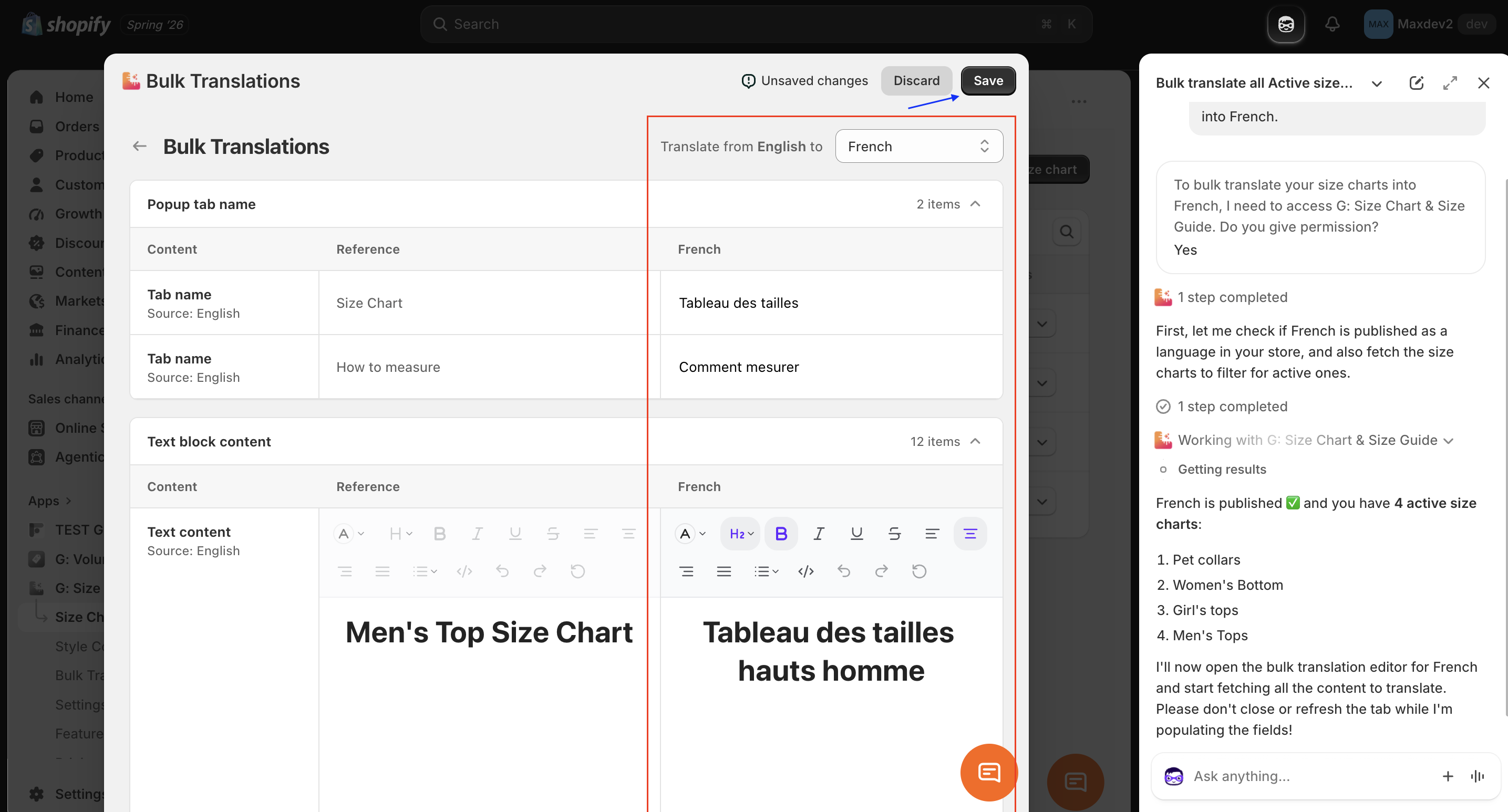
Task: Click the reset icon in the French editor toolbar
Action: (919, 571)
